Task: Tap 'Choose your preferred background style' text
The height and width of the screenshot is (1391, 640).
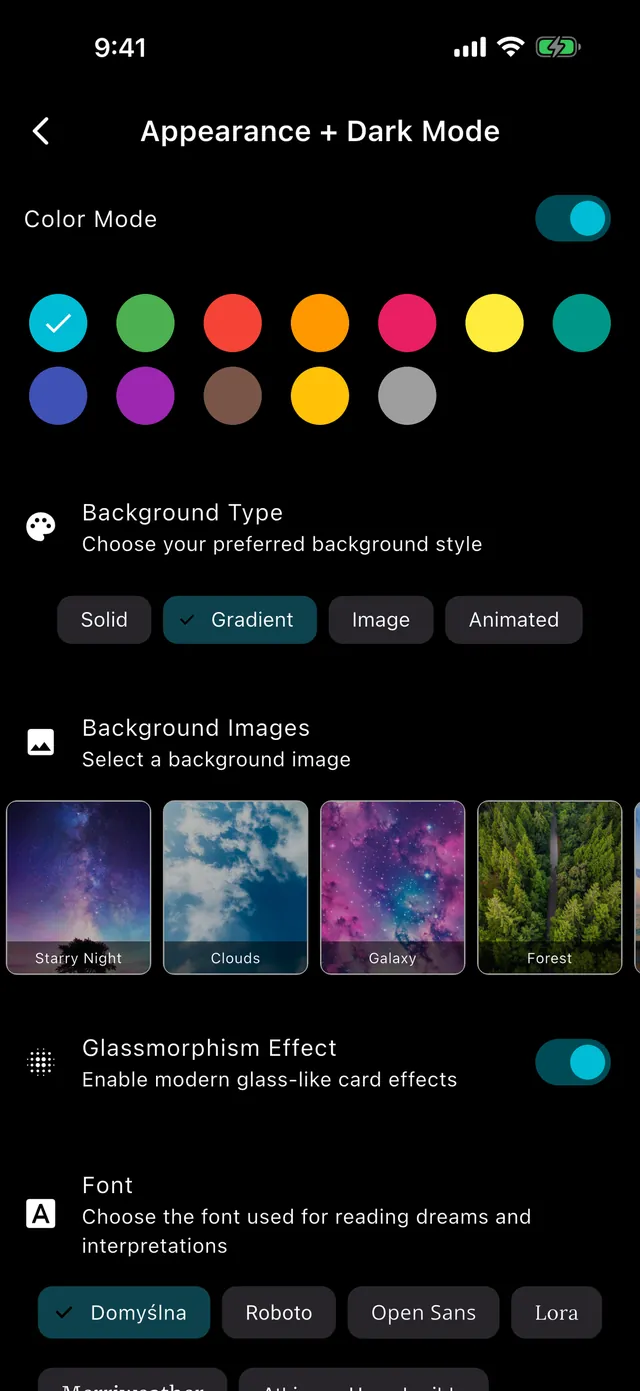Action: pyautogui.click(x=282, y=544)
